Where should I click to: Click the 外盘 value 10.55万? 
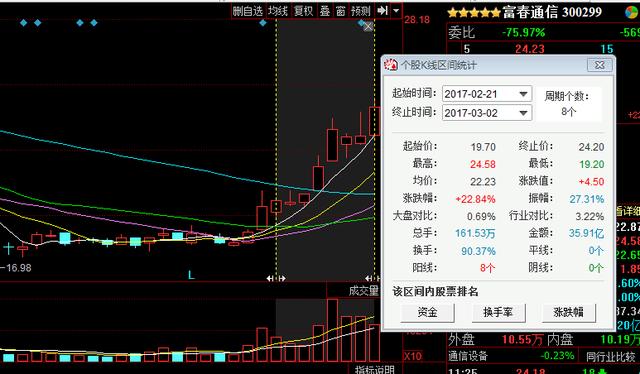pos(522,339)
